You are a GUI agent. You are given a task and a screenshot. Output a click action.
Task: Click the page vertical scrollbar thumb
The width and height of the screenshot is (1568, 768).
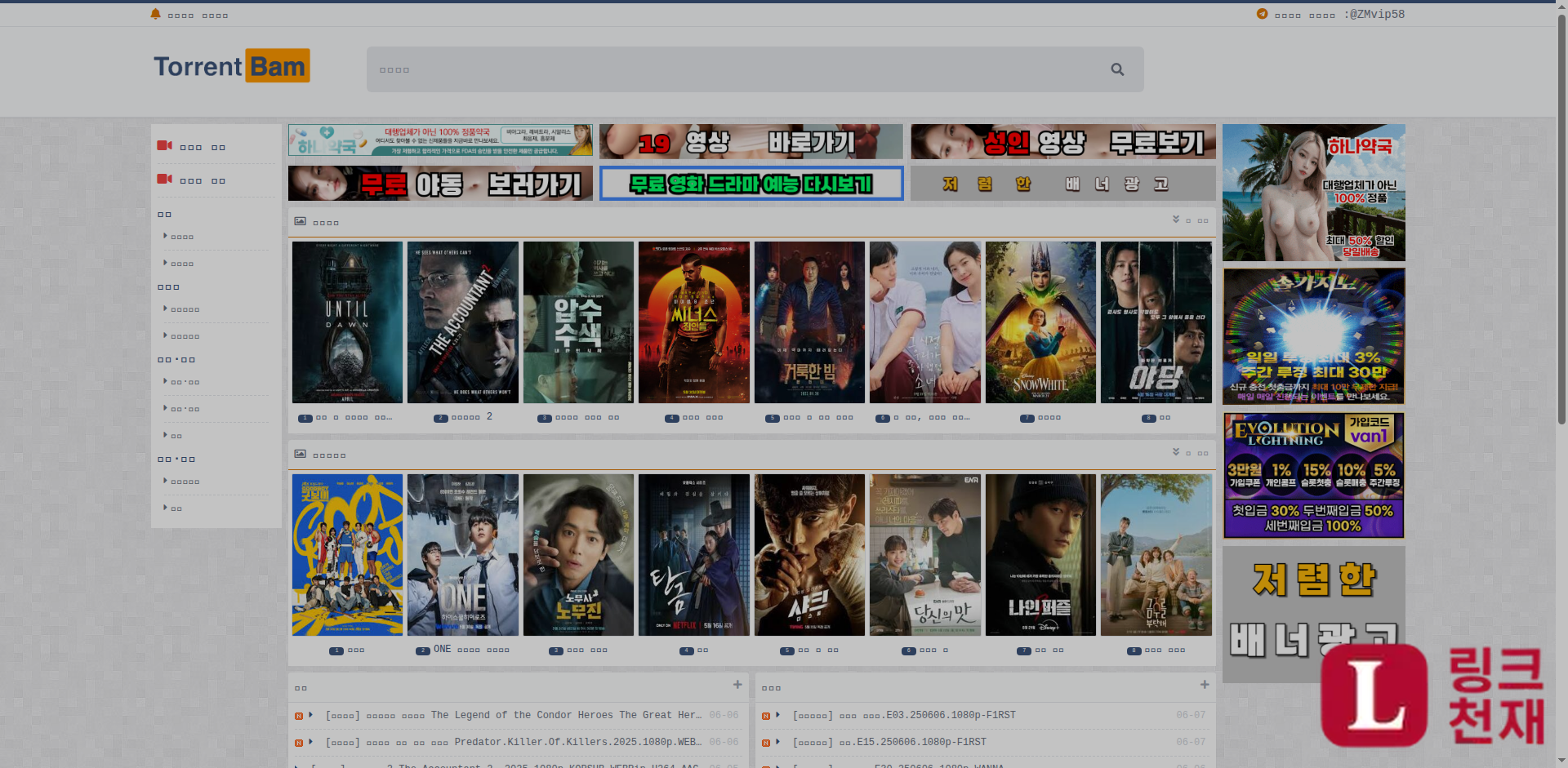pyautogui.click(x=1562, y=219)
